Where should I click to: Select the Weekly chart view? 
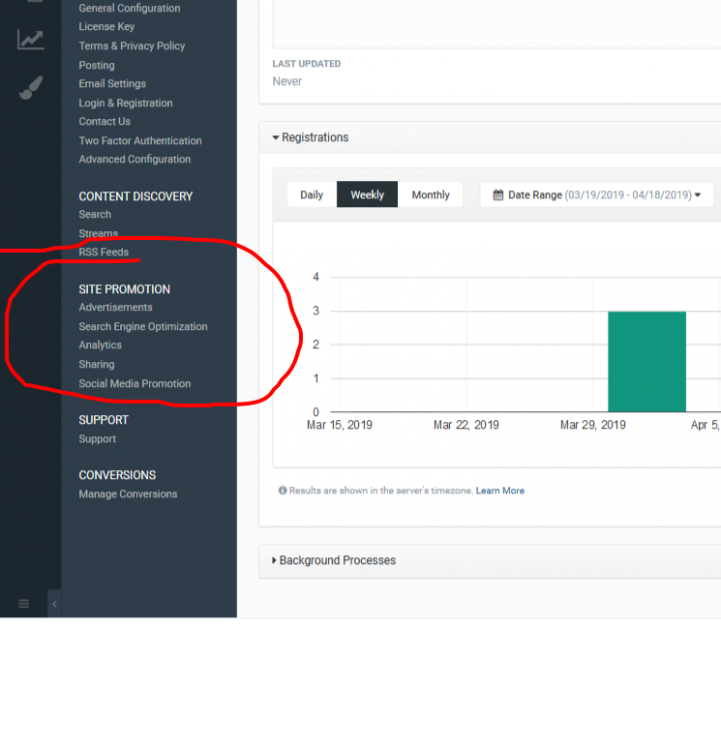click(367, 195)
